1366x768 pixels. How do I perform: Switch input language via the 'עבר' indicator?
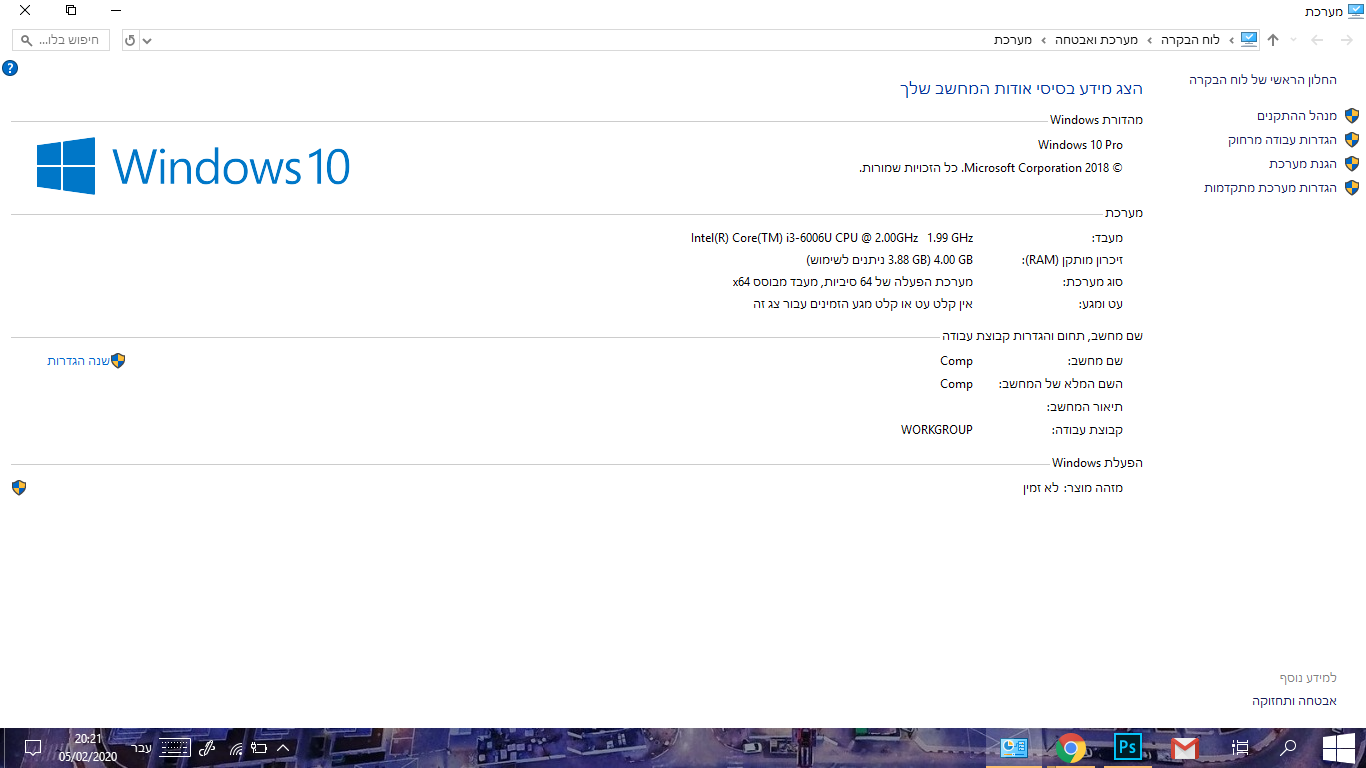click(x=142, y=748)
